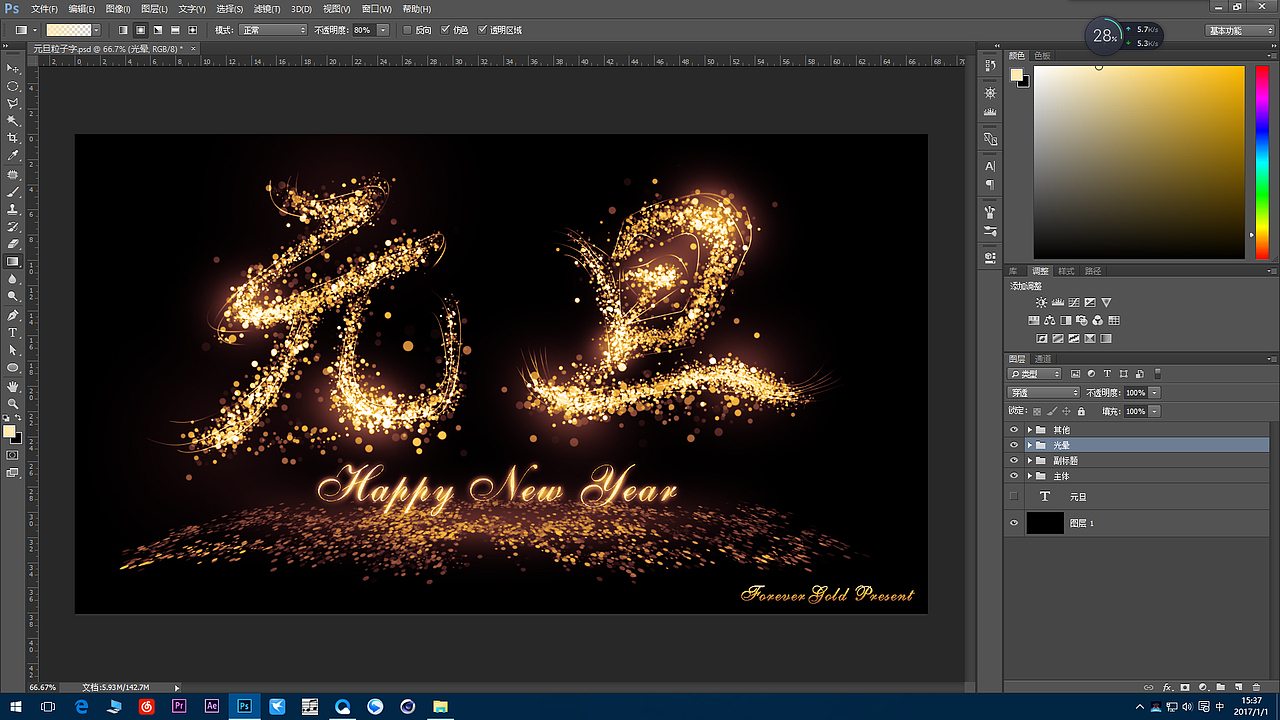The width and height of the screenshot is (1280, 720).
Task: Open the gradient mode 正常 dropdown
Action: tap(274, 30)
